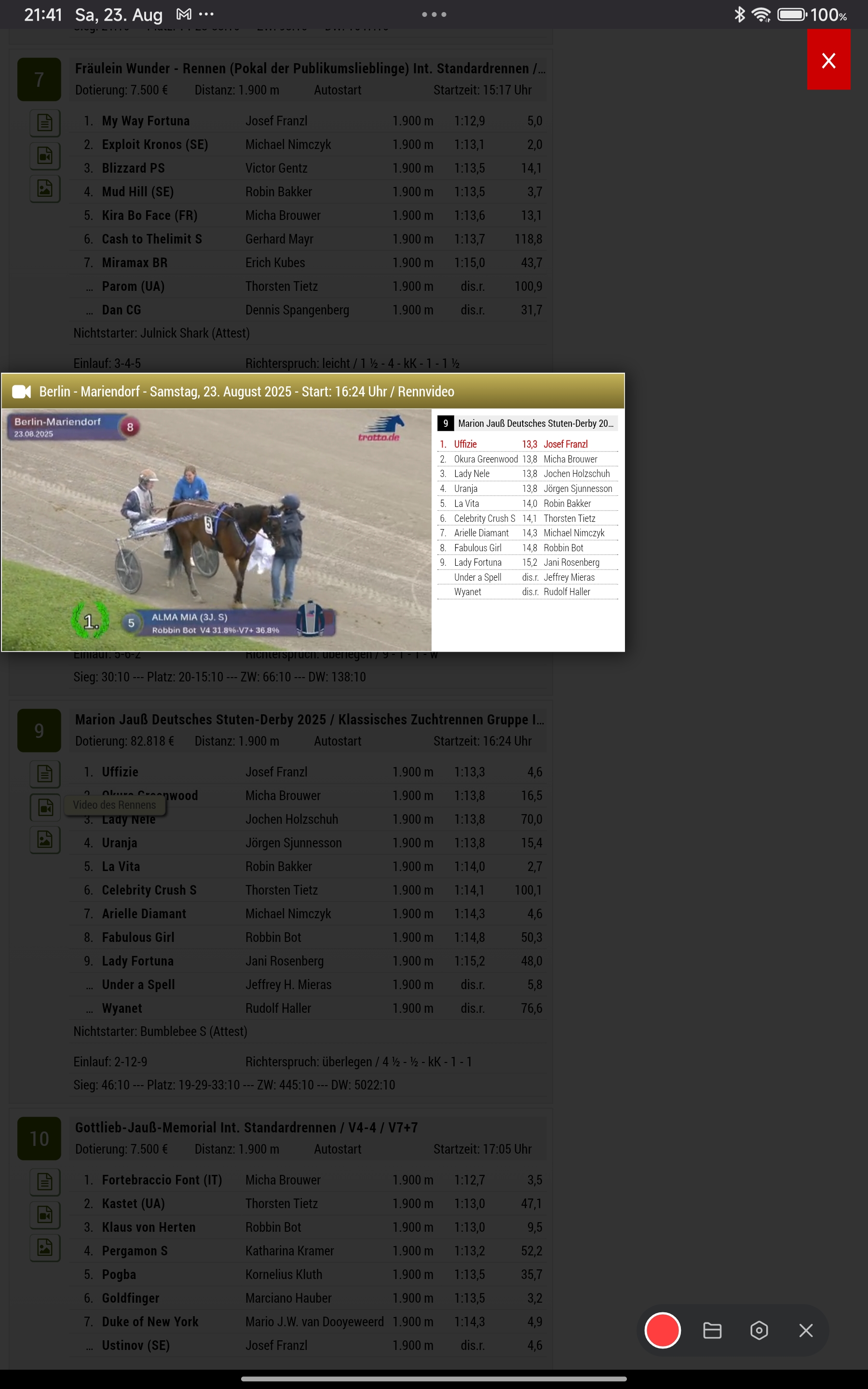Tap the race video player
Image resolution: width=868 pixels, height=1389 pixels.
click(x=217, y=530)
